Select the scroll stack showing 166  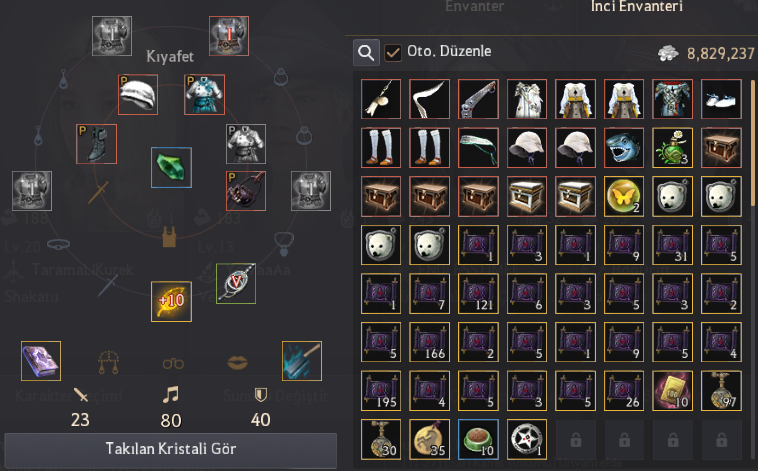(429, 342)
